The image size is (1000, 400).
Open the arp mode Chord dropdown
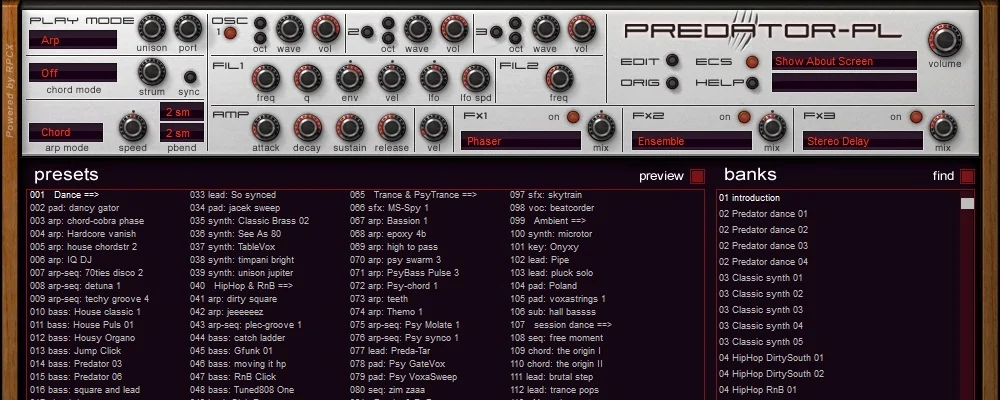pos(66,133)
